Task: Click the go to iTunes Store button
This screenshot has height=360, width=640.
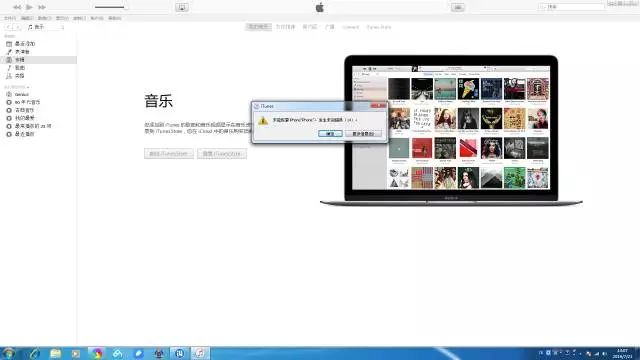Action: coord(169,154)
